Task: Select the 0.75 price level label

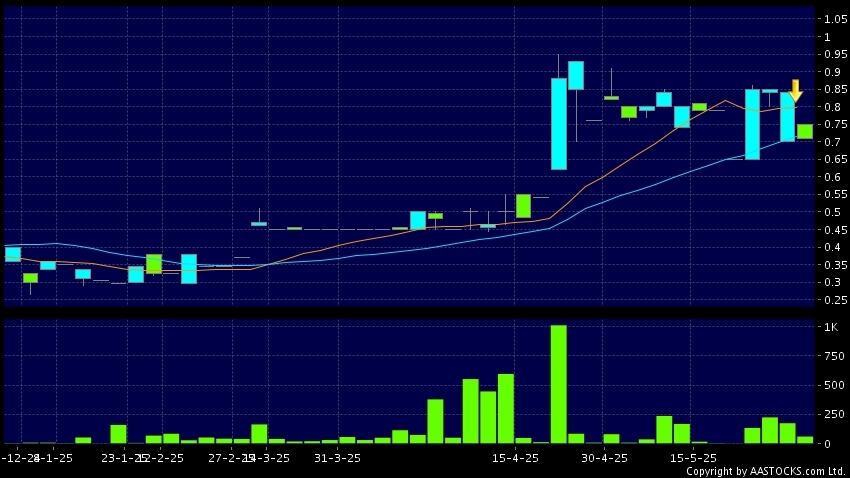Action: [x=835, y=125]
